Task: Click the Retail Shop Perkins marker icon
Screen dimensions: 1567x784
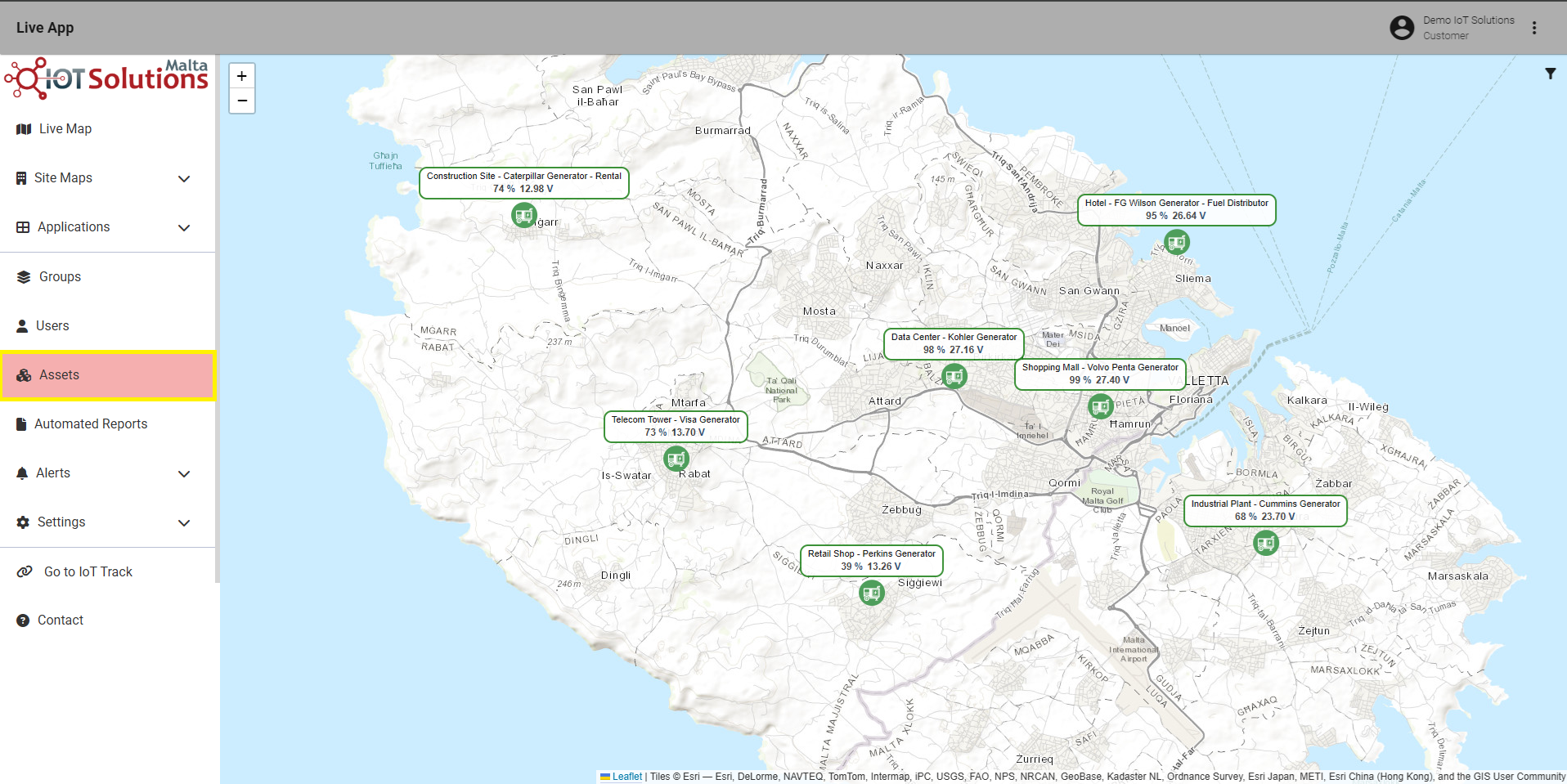Action: (872, 593)
